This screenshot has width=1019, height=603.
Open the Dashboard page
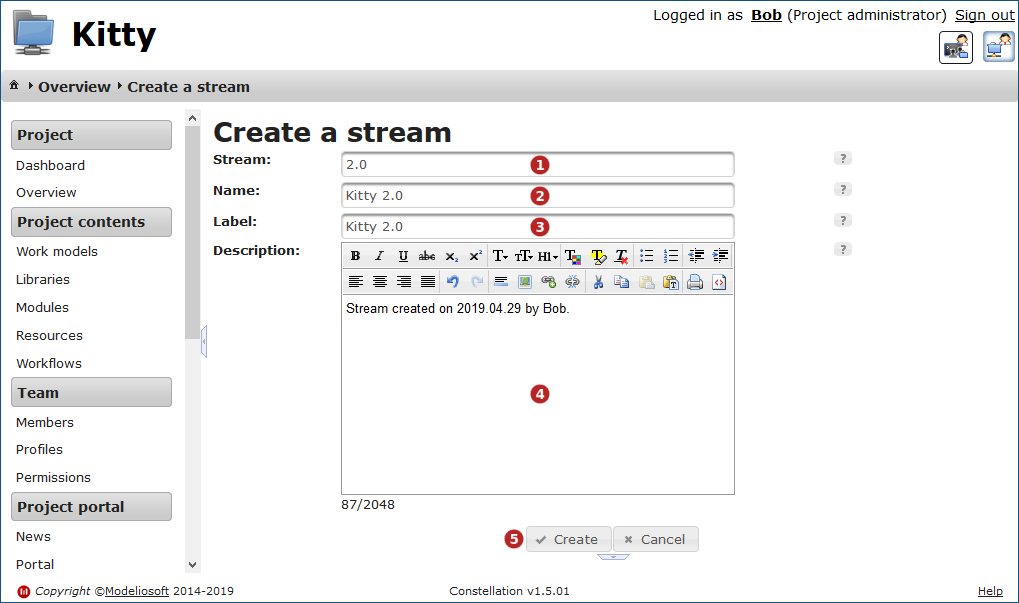click(50, 166)
